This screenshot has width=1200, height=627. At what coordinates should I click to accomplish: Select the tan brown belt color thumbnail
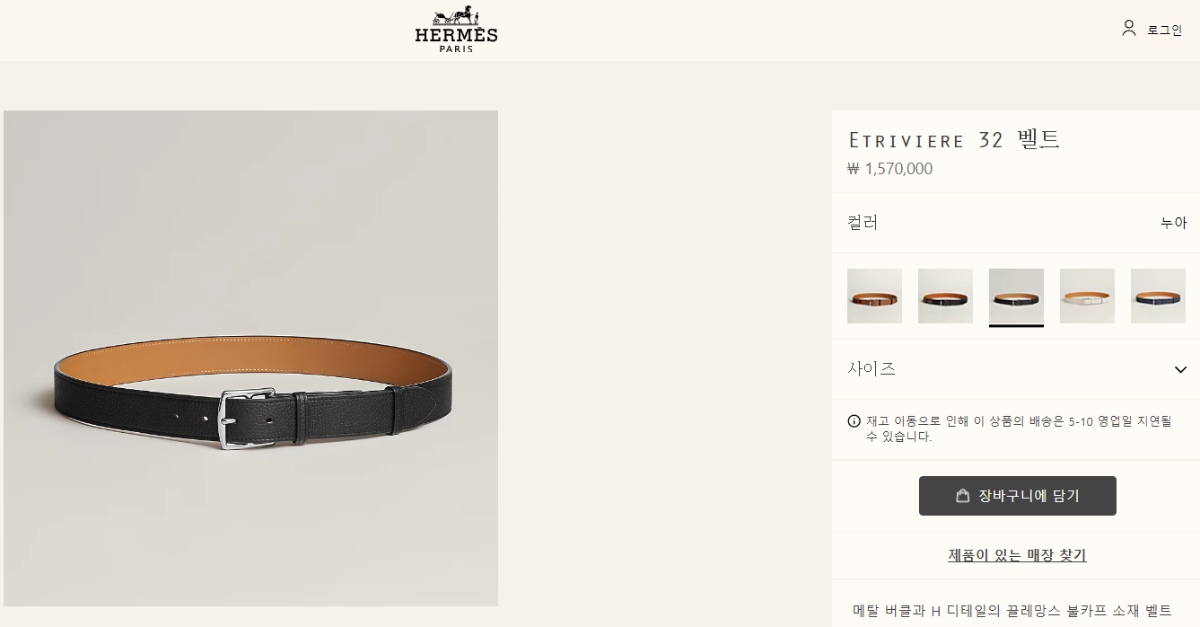[x=874, y=296]
